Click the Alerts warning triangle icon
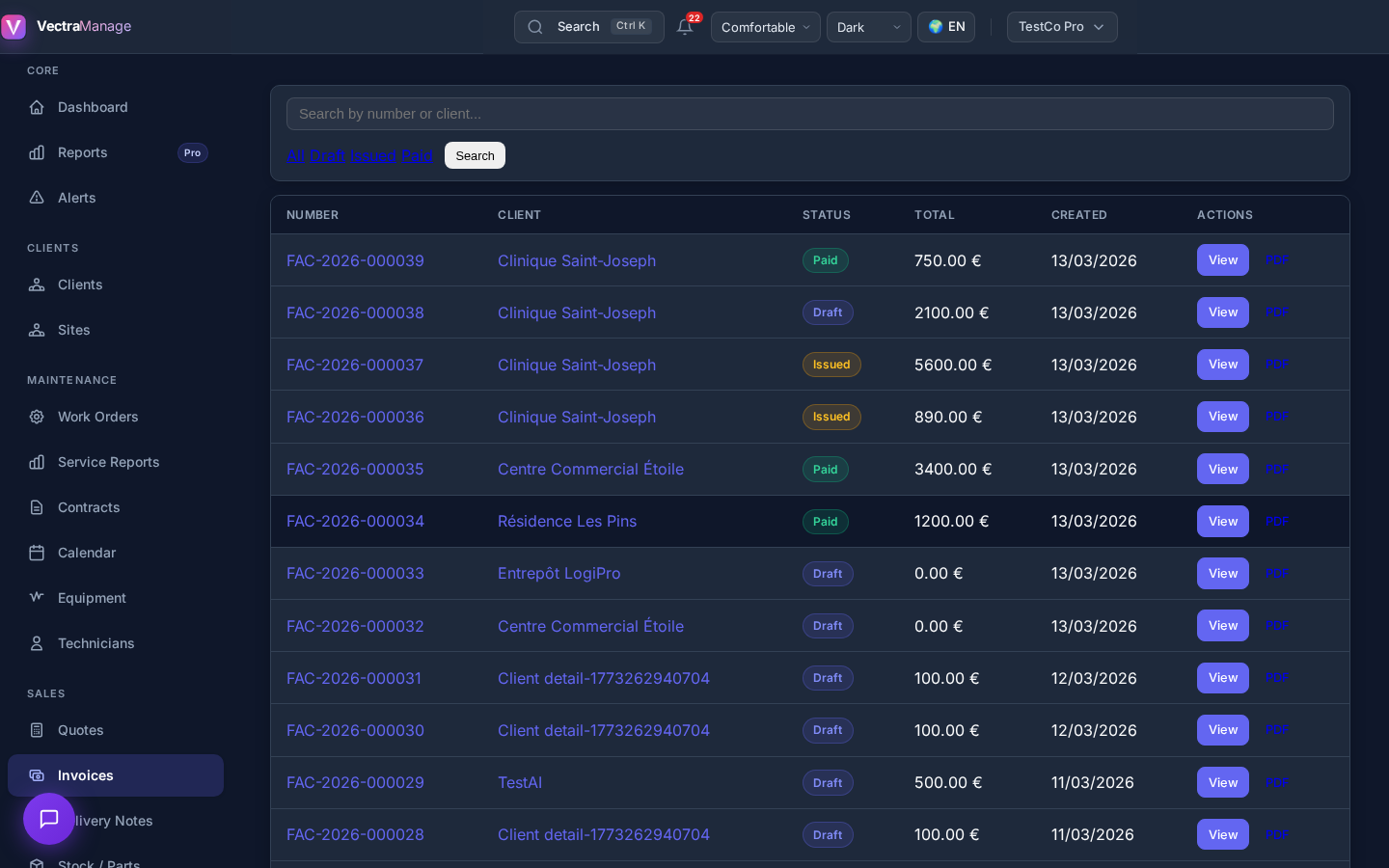The height and width of the screenshot is (868, 1389). click(x=37, y=198)
